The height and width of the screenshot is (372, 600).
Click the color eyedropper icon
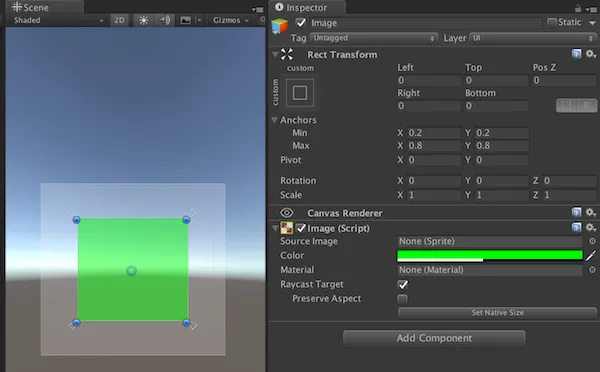pyautogui.click(x=591, y=256)
